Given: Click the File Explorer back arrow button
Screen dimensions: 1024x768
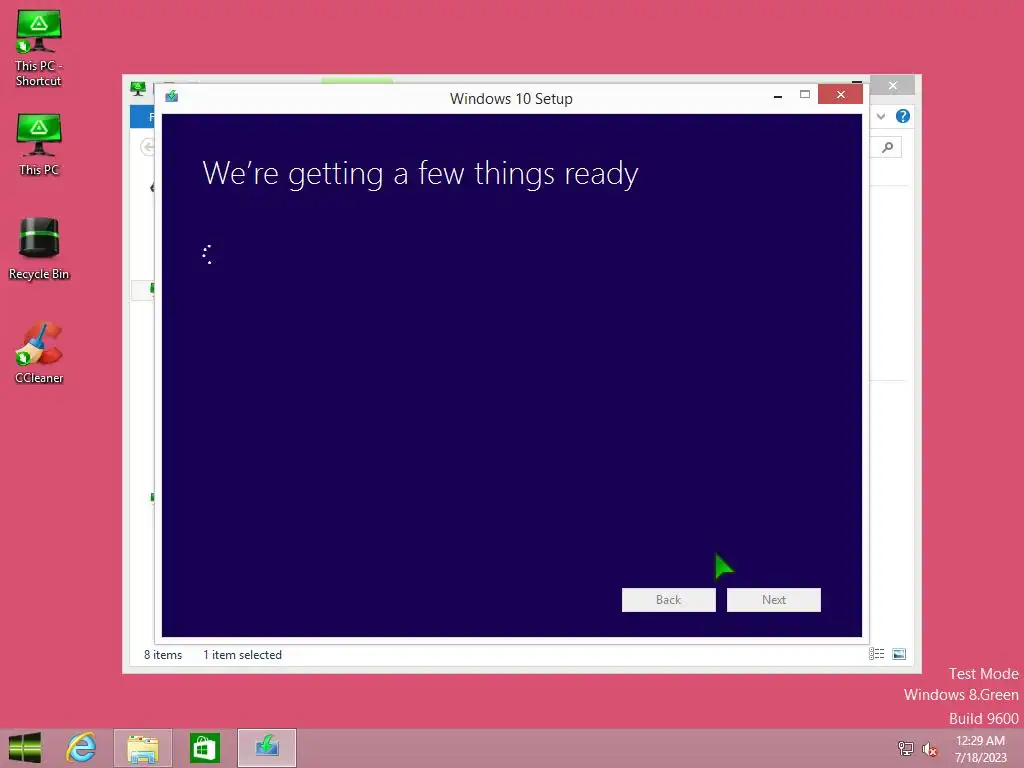Looking at the screenshot, I should point(147,147).
